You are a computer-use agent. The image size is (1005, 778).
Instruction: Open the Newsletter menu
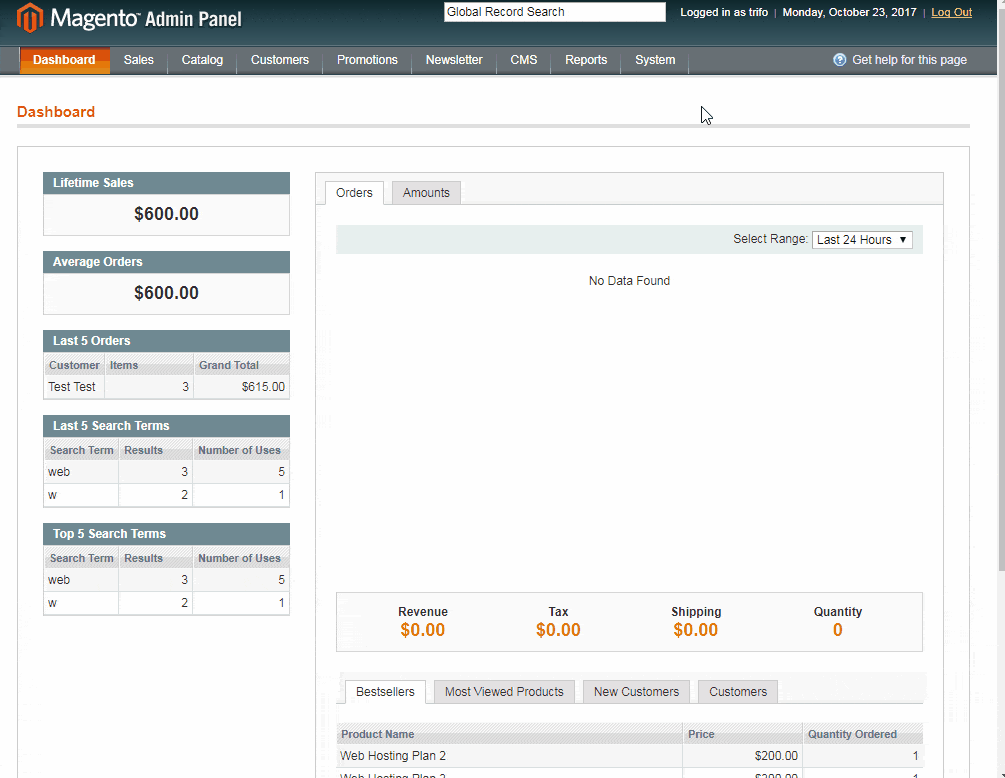click(454, 60)
